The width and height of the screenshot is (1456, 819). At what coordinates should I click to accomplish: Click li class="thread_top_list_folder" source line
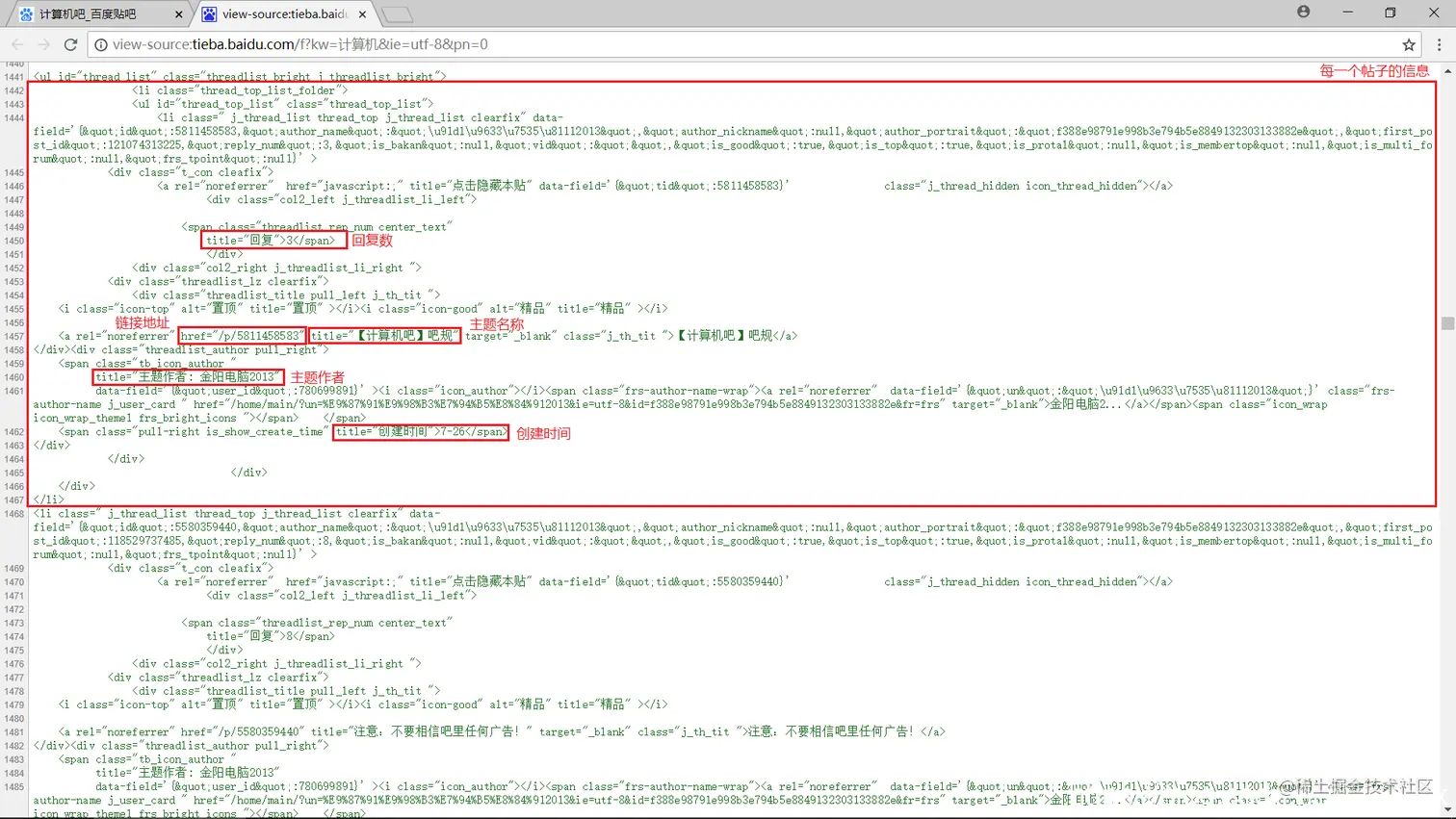click(240, 90)
